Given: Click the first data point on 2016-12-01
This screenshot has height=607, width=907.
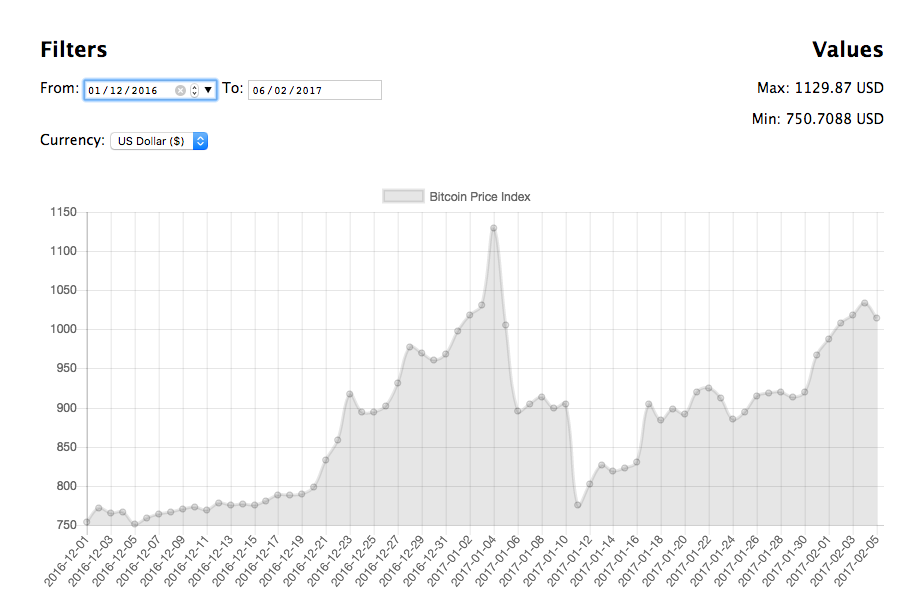Looking at the screenshot, I should (87, 522).
